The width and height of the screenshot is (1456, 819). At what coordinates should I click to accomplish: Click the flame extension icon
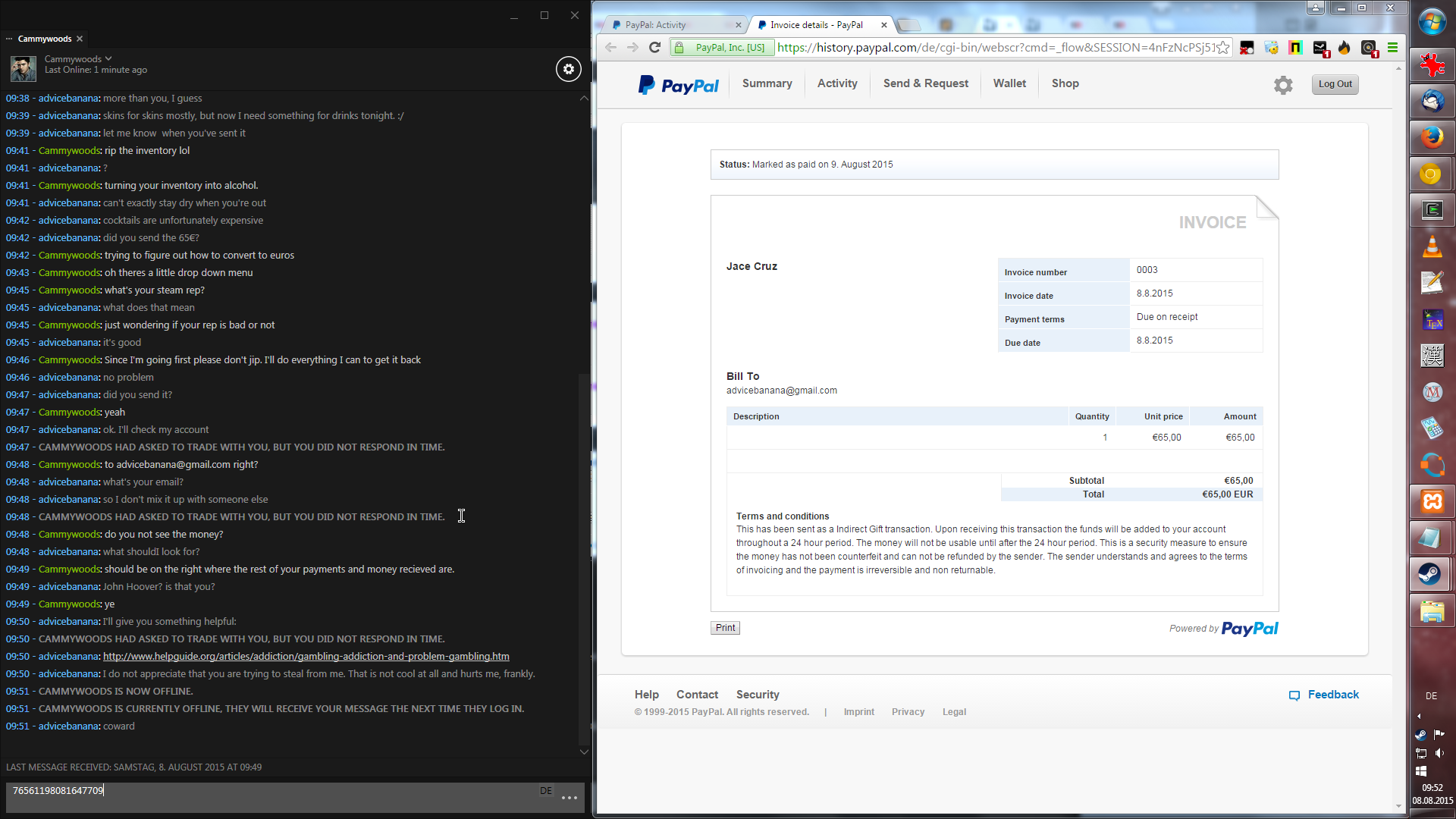point(1345,48)
